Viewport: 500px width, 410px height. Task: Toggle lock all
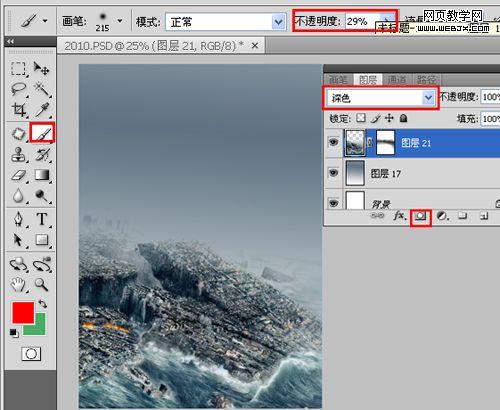click(404, 118)
